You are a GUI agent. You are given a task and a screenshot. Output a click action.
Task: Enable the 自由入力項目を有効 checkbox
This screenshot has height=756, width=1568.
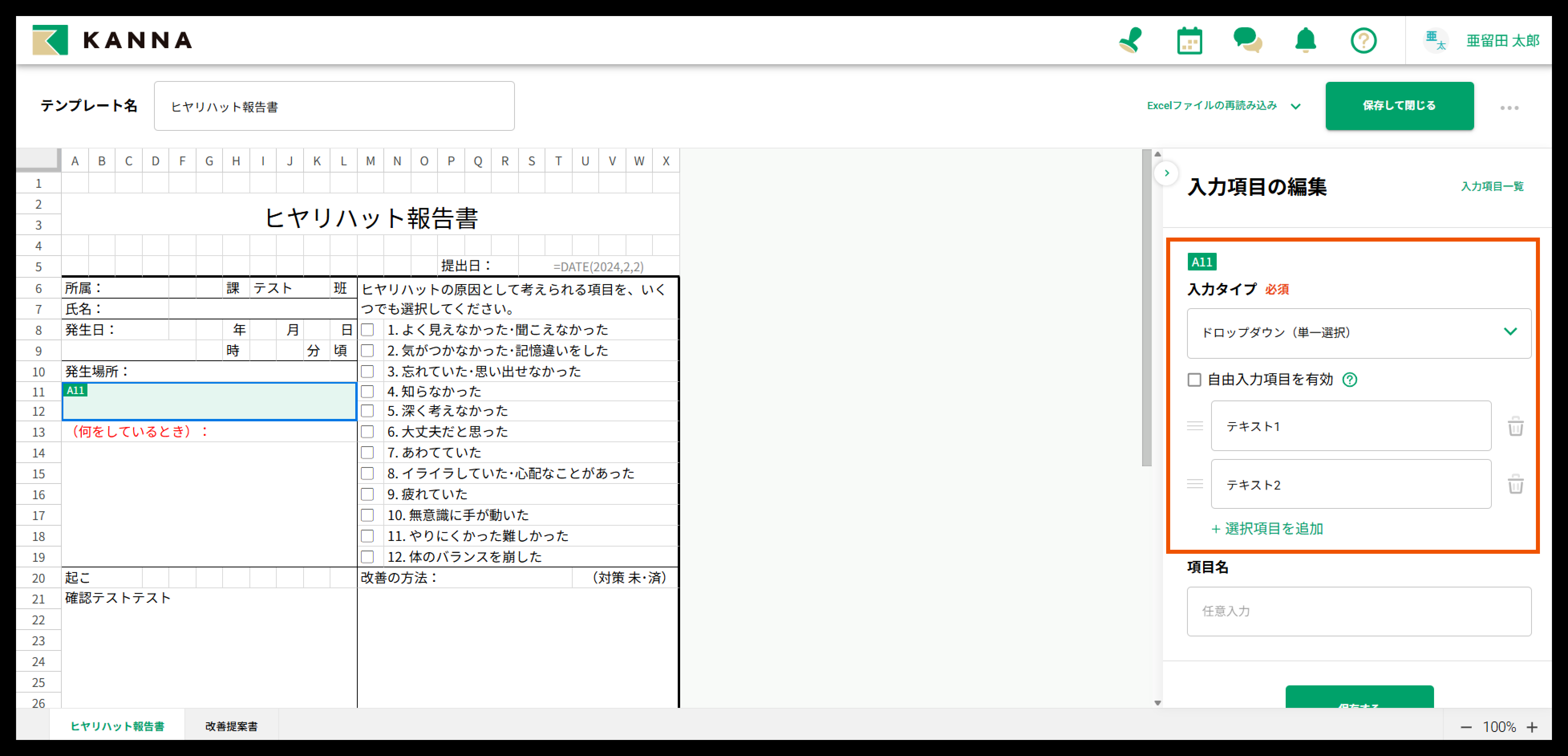coord(1194,380)
